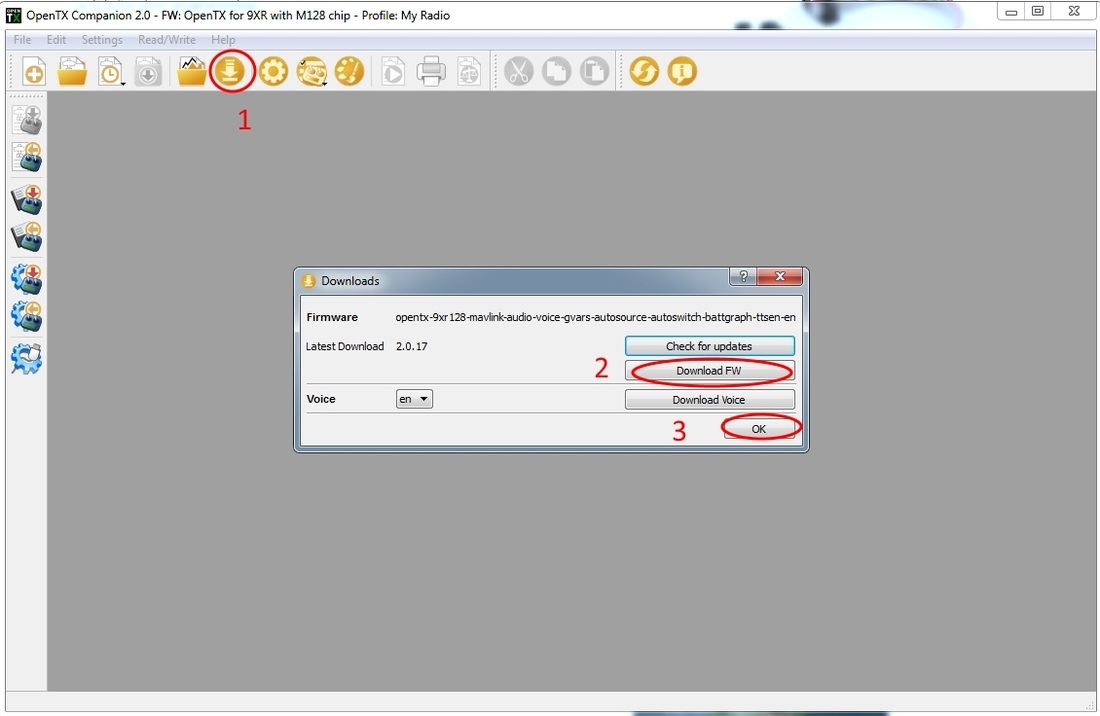This screenshot has width=1100, height=716.
Task: Click the gear with USB plug icon
Action: click(x=27, y=358)
